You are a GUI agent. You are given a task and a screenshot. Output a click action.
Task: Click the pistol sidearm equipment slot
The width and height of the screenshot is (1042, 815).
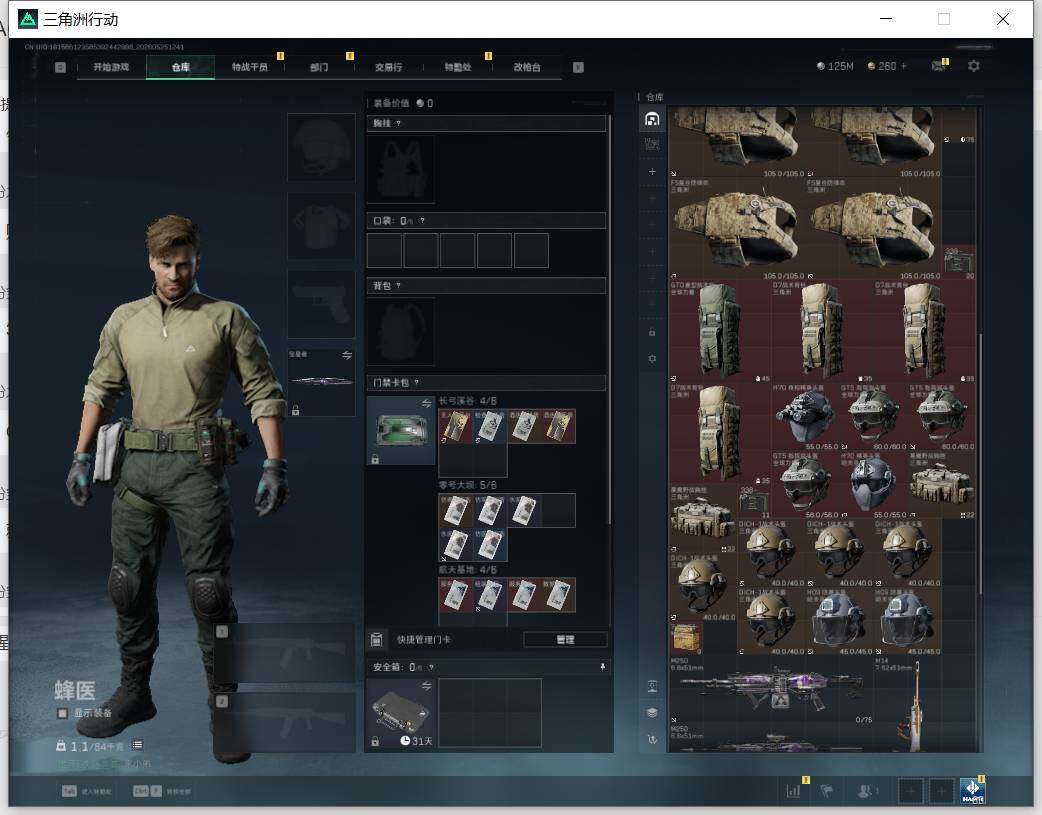321,304
